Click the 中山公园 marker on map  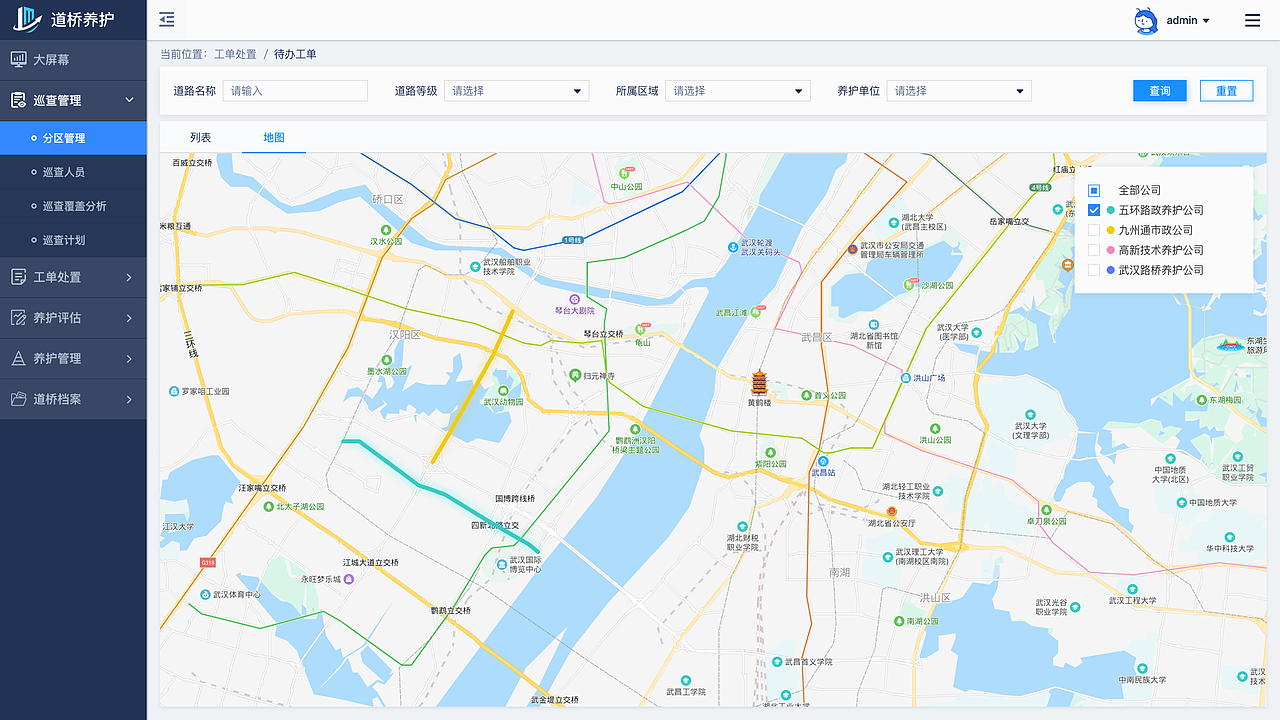coord(626,175)
